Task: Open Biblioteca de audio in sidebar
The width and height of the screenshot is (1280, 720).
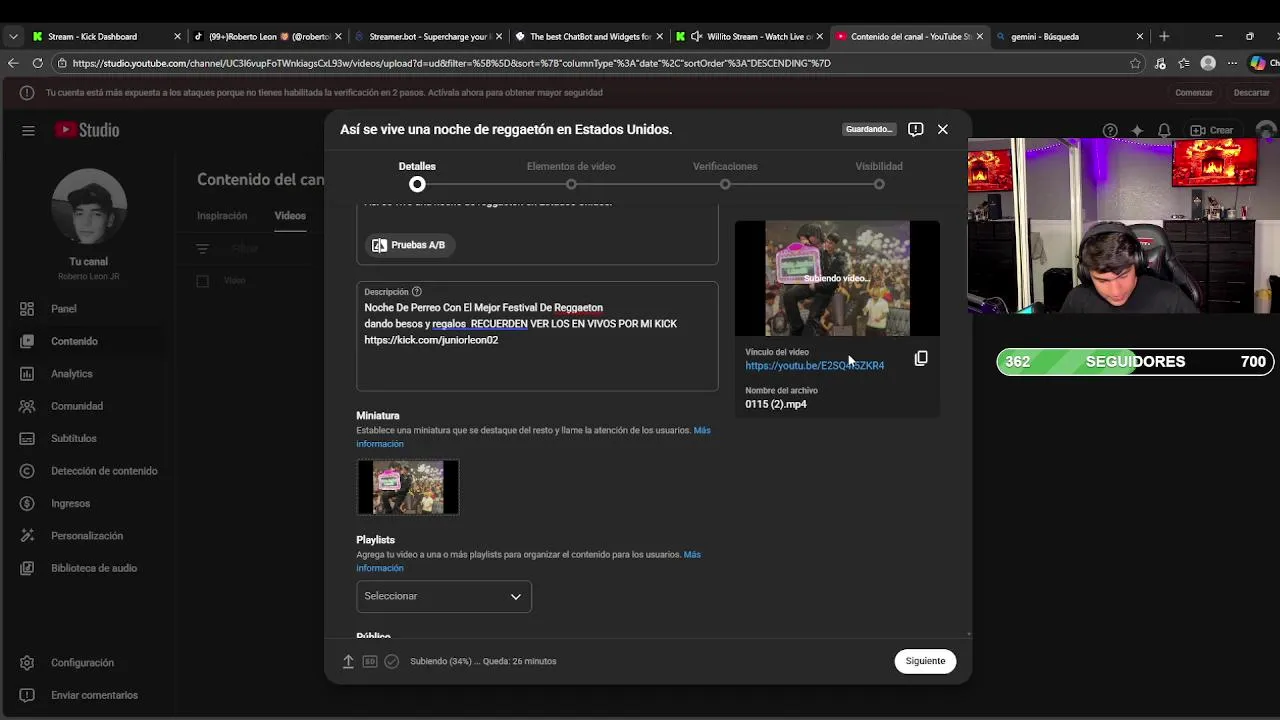Action: [x=93, y=568]
